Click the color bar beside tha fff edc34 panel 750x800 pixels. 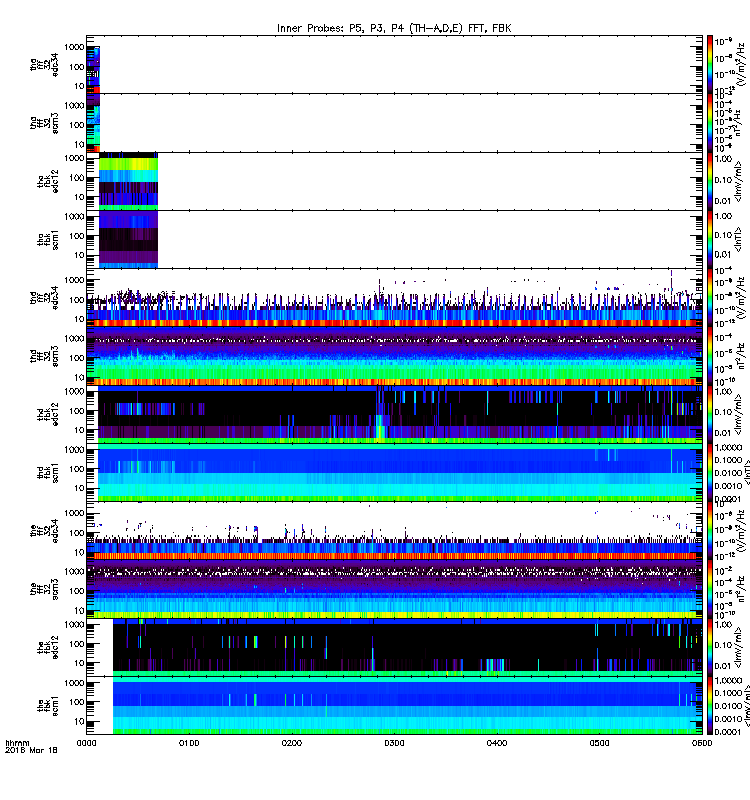pyautogui.click(x=710, y=64)
